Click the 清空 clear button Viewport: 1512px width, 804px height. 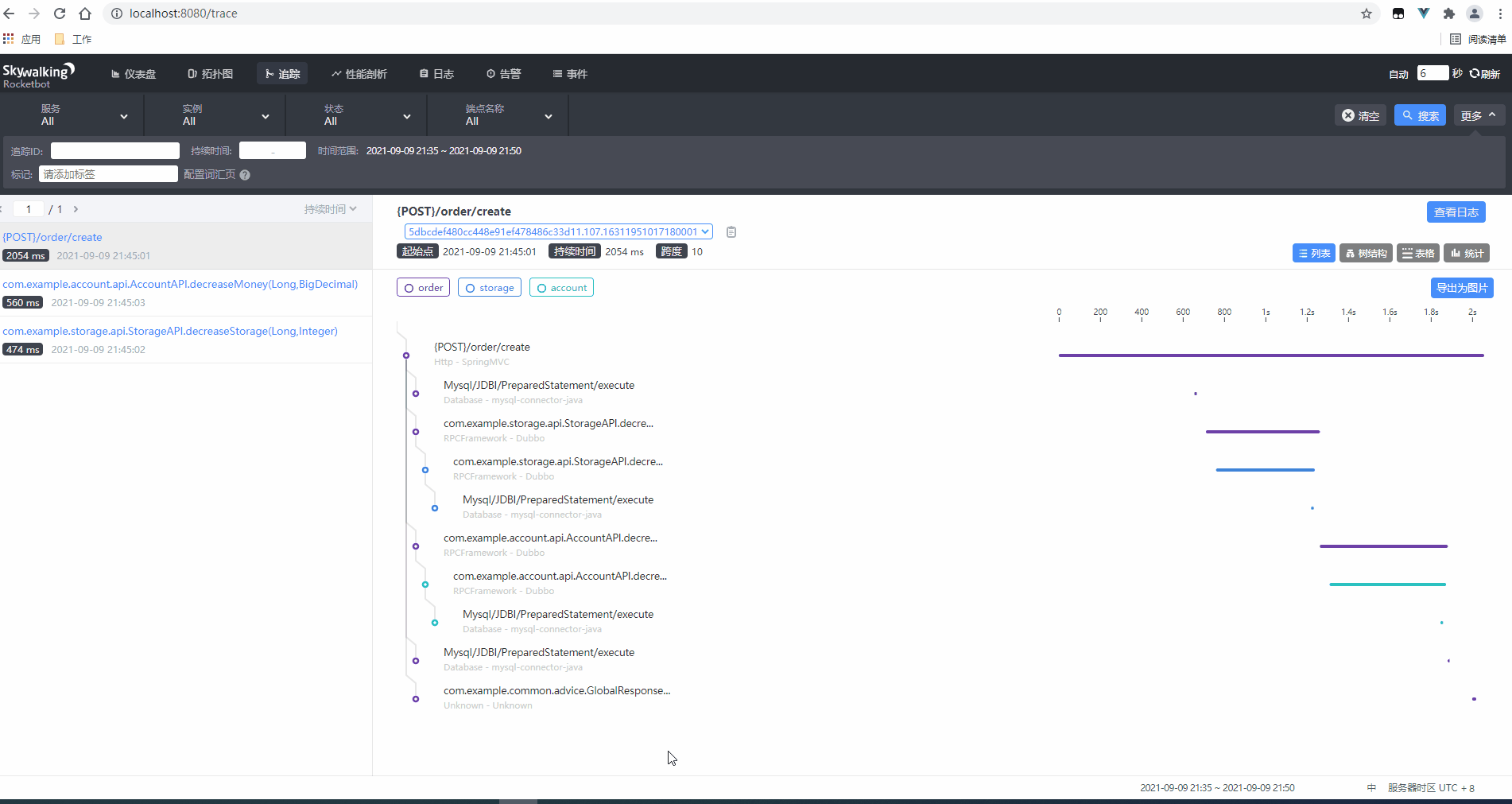pos(1360,115)
